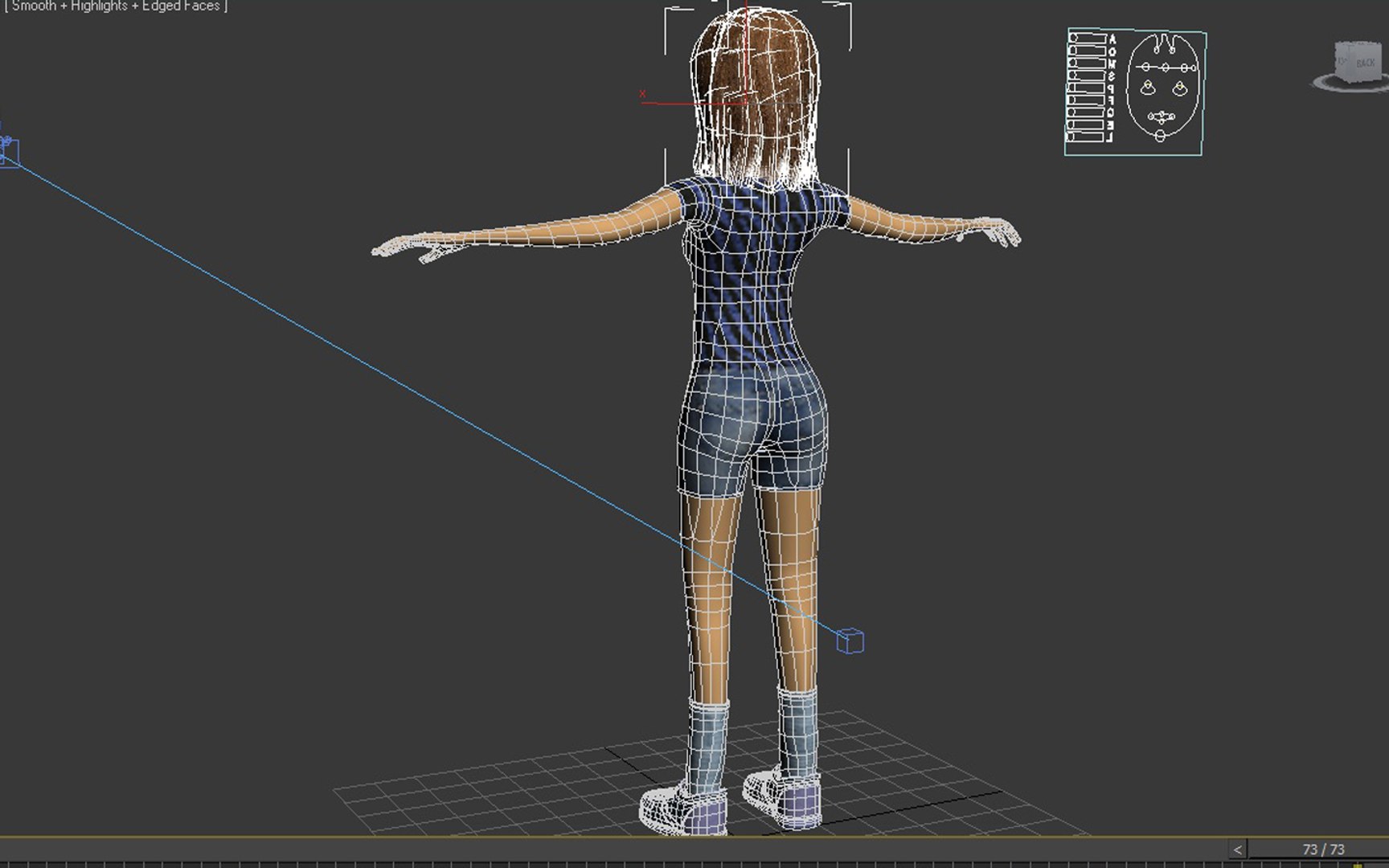Select the 'E' phoneme slider in face panel
This screenshot has height=868, width=1389.
point(1086,125)
